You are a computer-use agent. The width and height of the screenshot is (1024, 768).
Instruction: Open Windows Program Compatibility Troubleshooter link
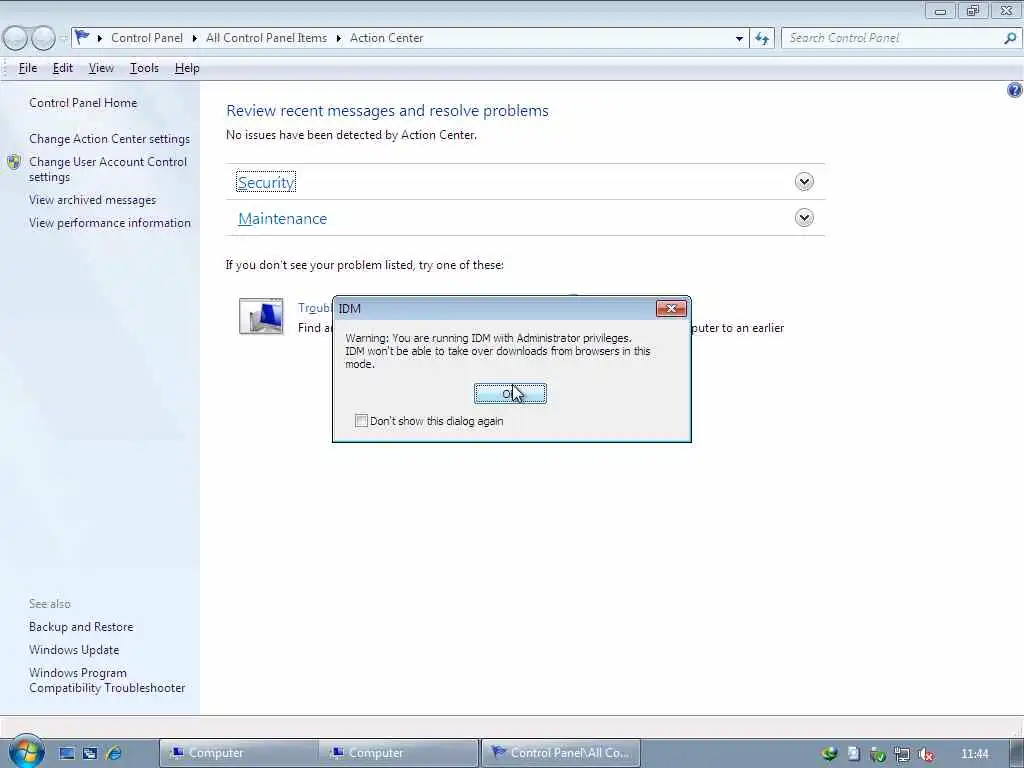[107, 680]
